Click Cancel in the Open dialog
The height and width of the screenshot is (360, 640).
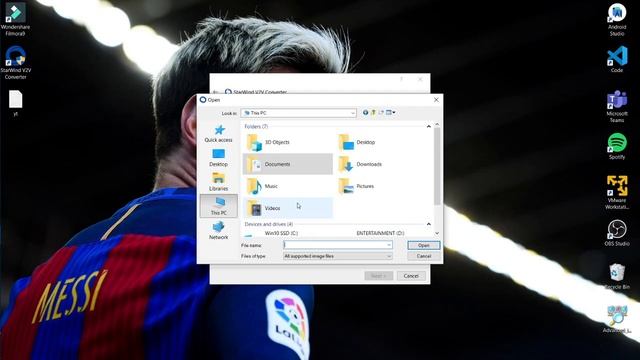[x=424, y=256]
